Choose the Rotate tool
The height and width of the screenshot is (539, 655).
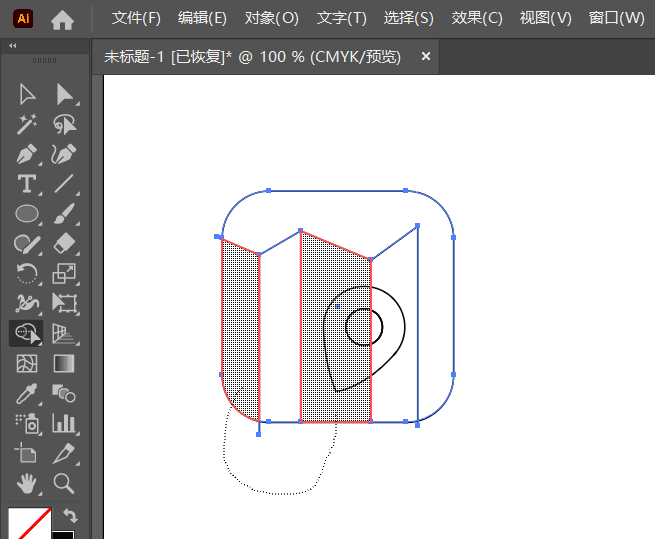pyautogui.click(x=27, y=274)
